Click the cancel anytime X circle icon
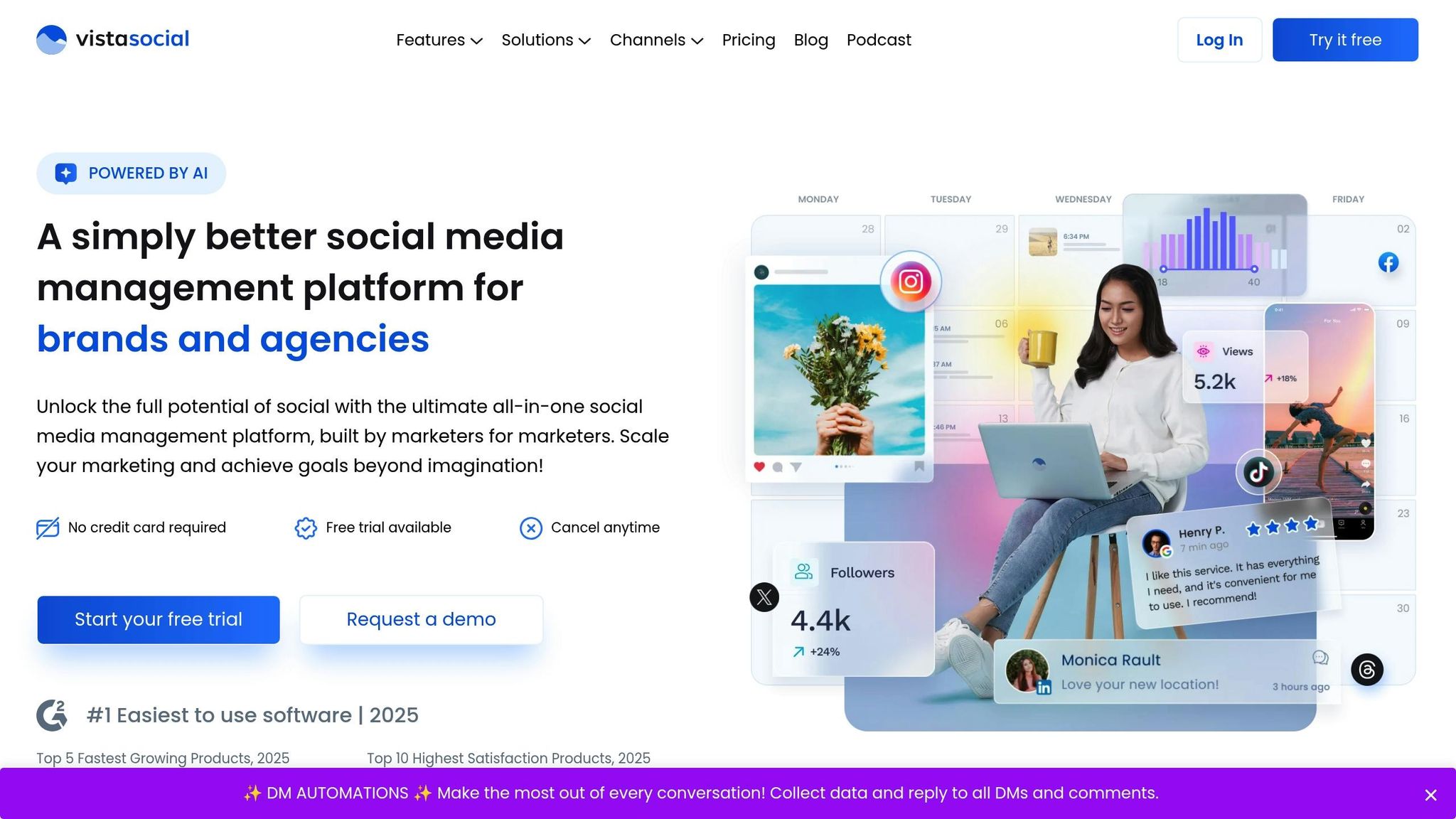The width and height of the screenshot is (1456, 819). pyautogui.click(x=531, y=528)
